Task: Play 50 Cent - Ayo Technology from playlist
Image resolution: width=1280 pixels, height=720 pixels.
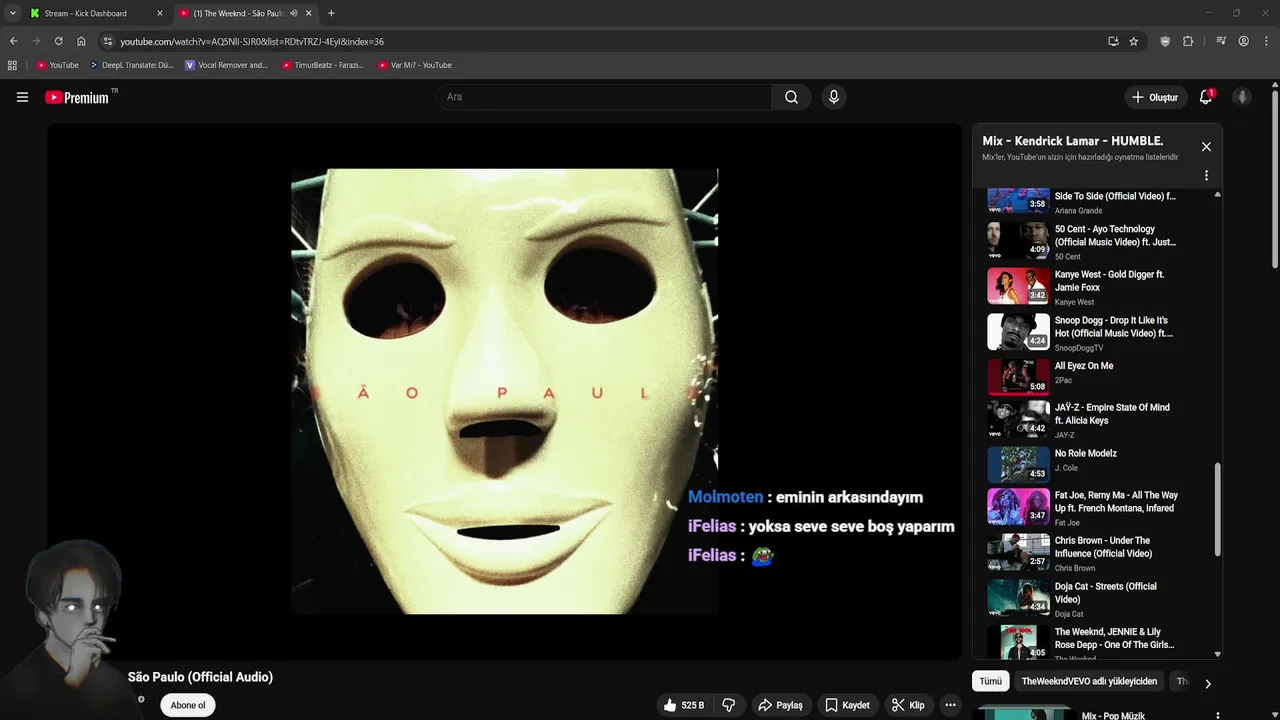Action: point(1098,242)
